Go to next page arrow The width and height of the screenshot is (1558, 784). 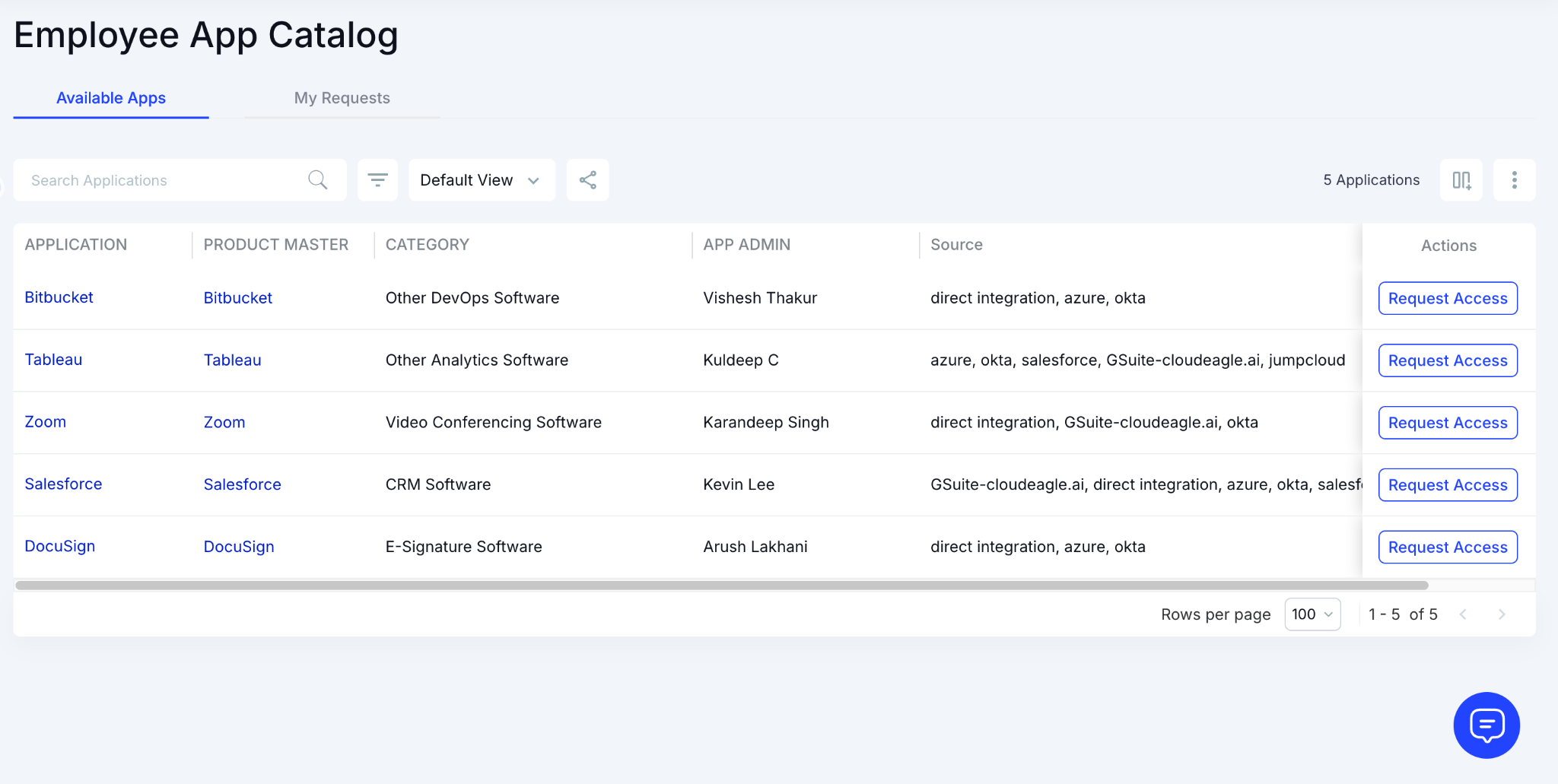pos(1502,614)
